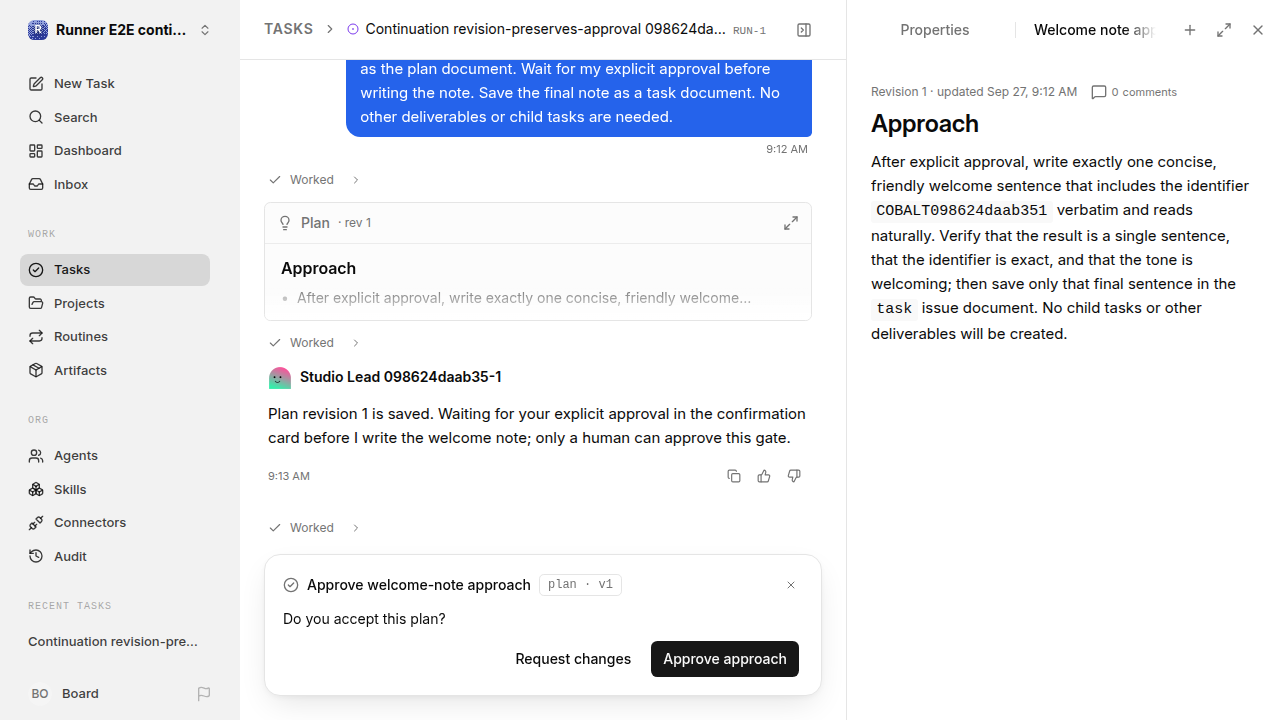Image resolution: width=1280 pixels, height=720 pixels.
Task: Open the 0 comments link
Action: pyautogui.click(x=1134, y=92)
